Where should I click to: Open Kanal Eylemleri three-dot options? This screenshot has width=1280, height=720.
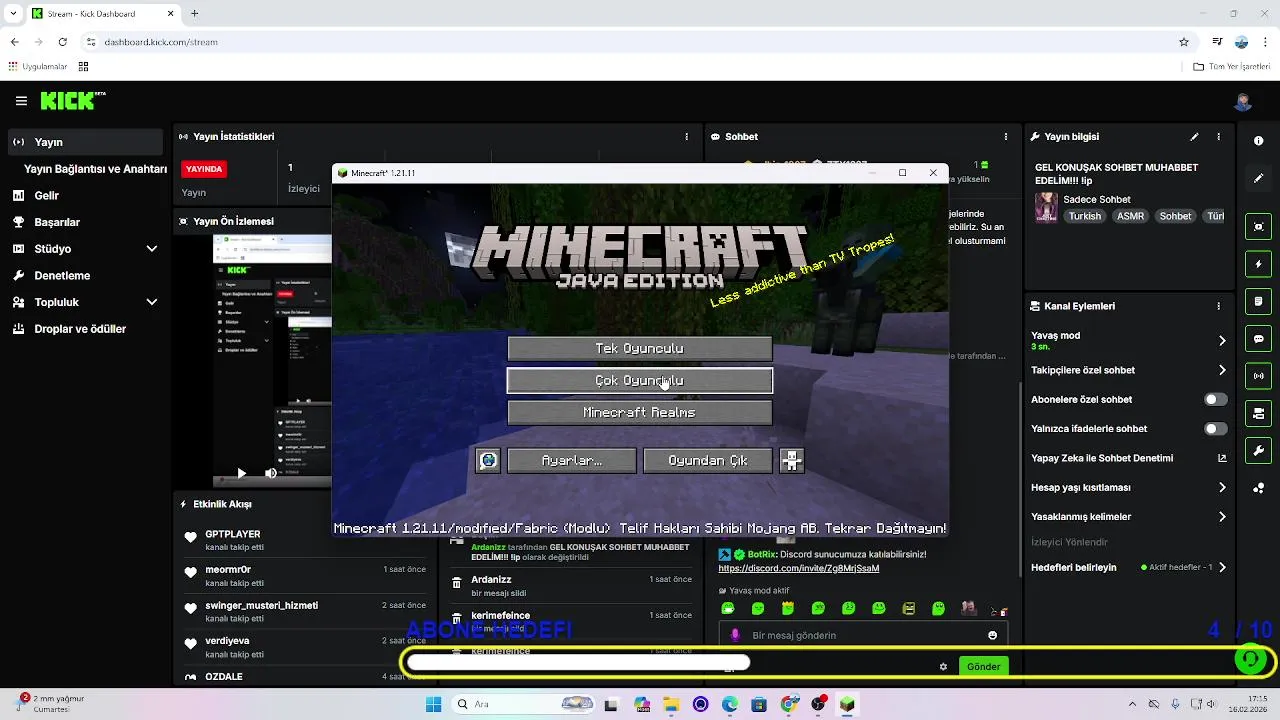coord(1218,306)
